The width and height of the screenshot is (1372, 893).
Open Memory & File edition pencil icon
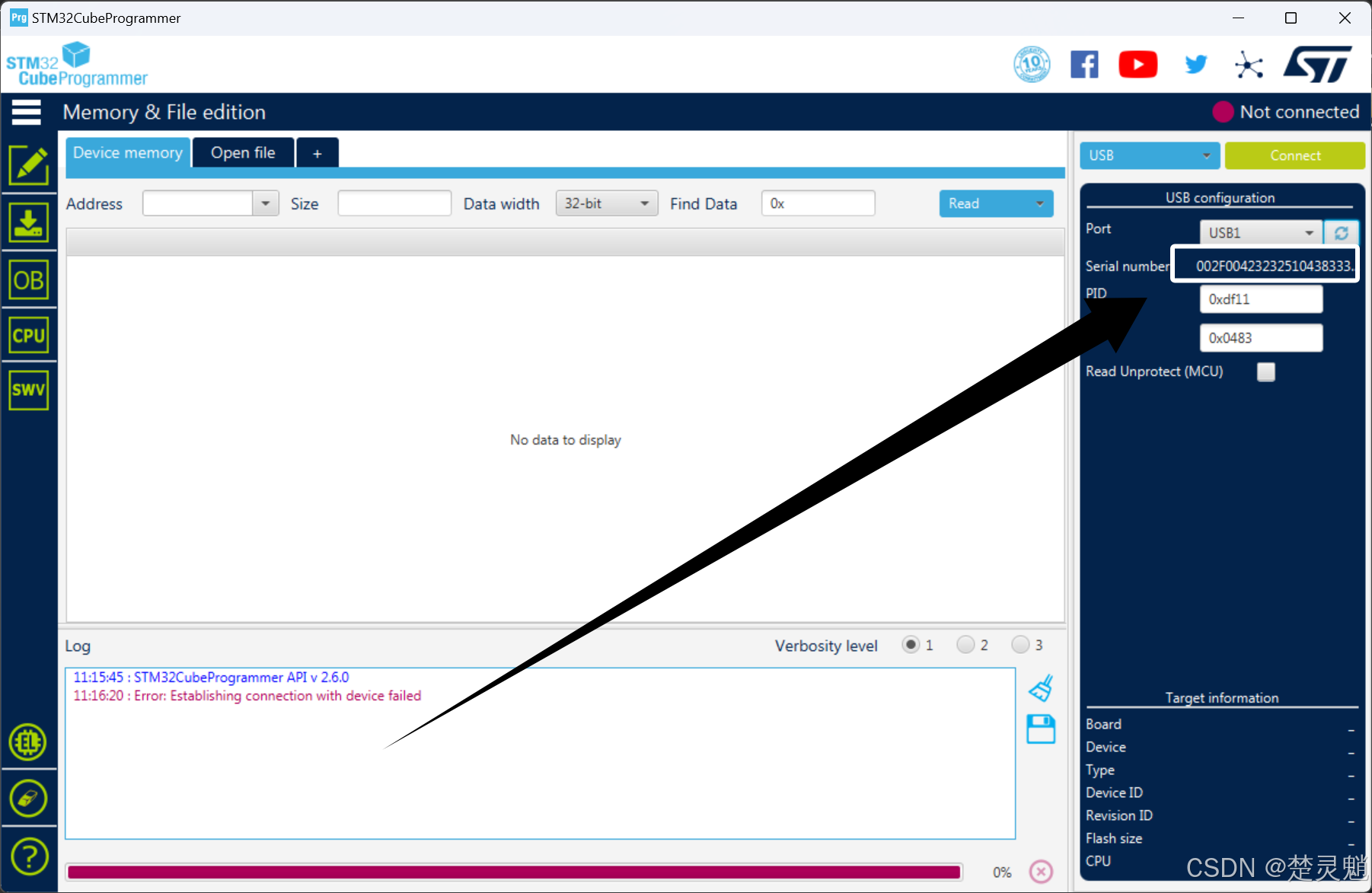(29, 165)
